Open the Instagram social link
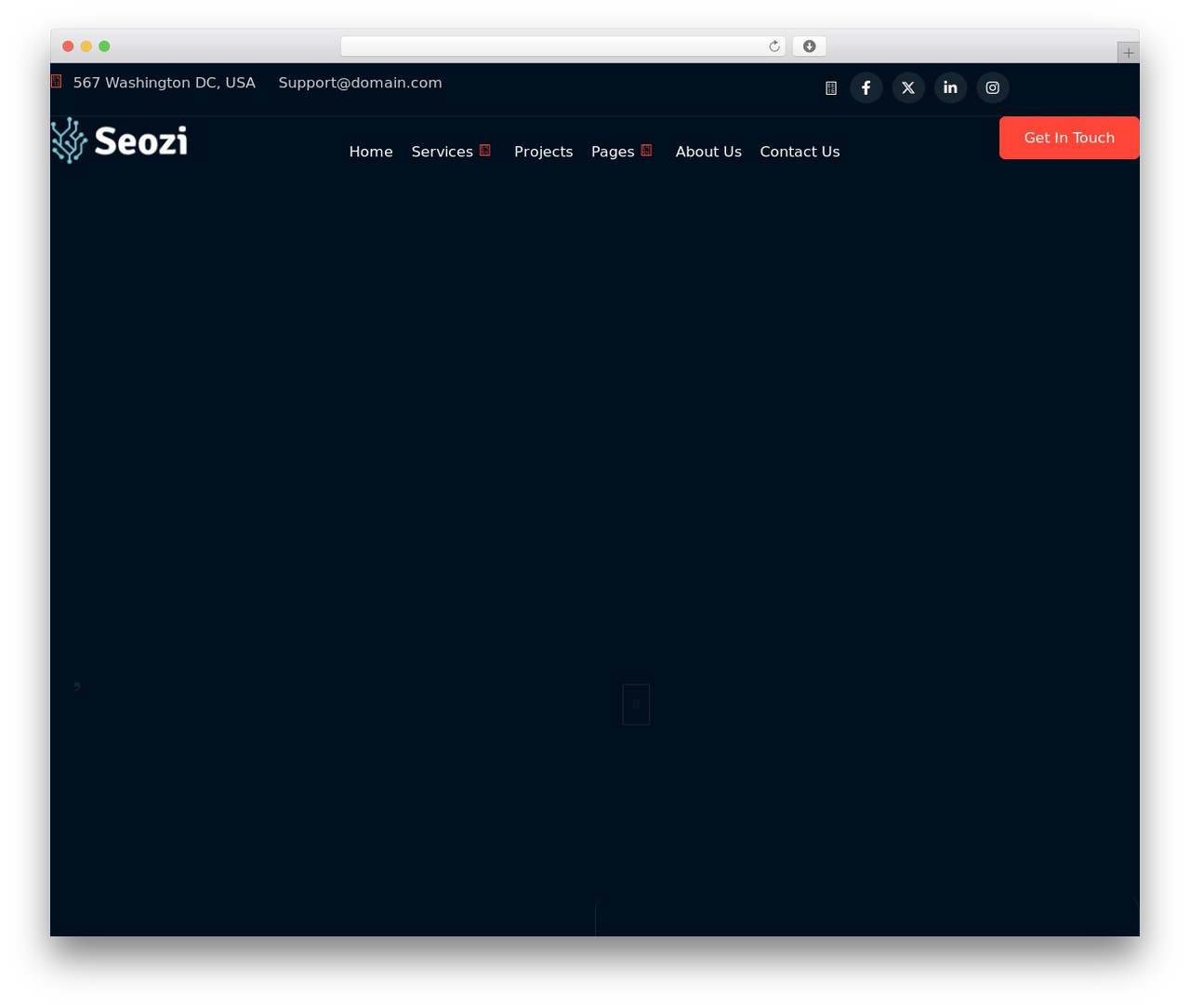1190x1008 pixels. pyautogui.click(x=993, y=87)
